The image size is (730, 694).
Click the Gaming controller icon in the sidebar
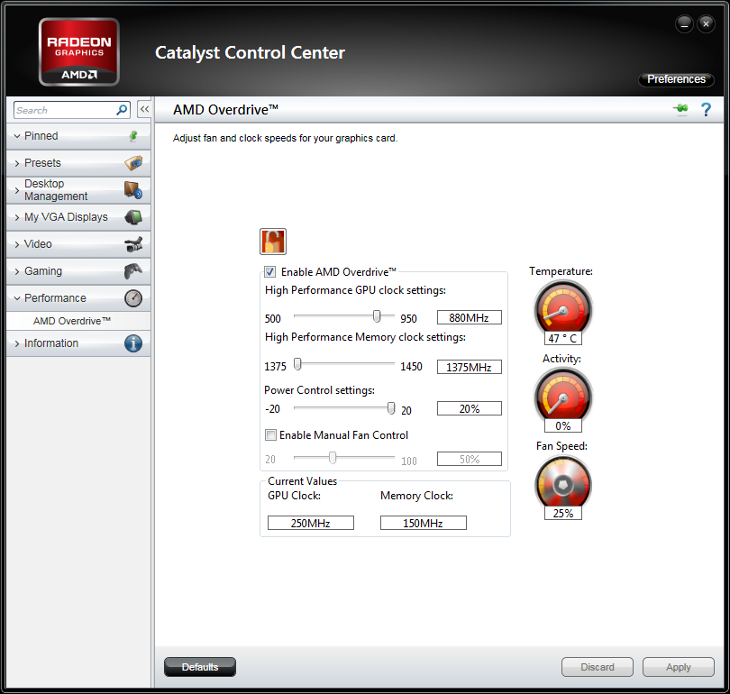(x=133, y=271)
